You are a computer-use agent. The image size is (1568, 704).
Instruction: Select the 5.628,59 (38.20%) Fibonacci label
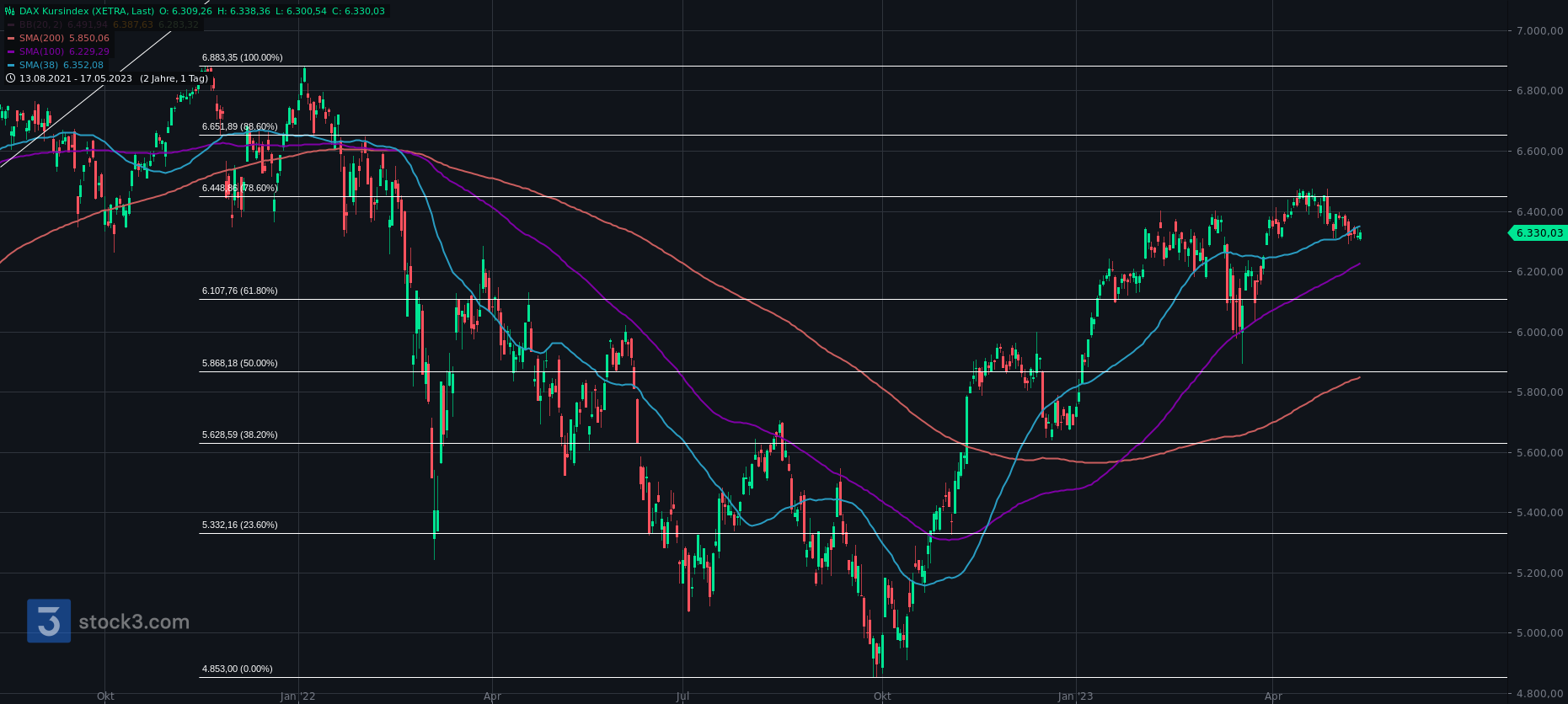240,435
